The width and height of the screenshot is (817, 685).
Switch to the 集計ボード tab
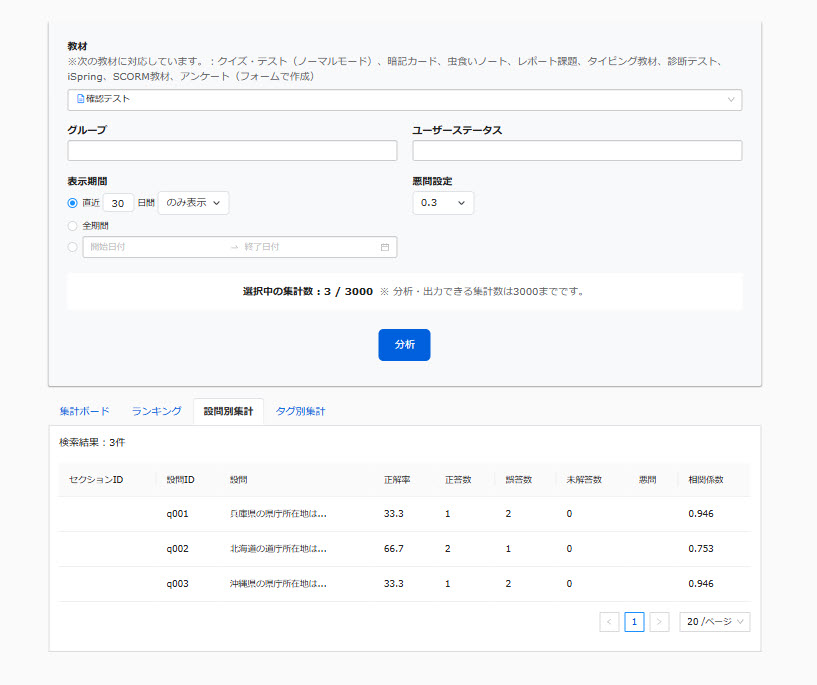point(84,411)
